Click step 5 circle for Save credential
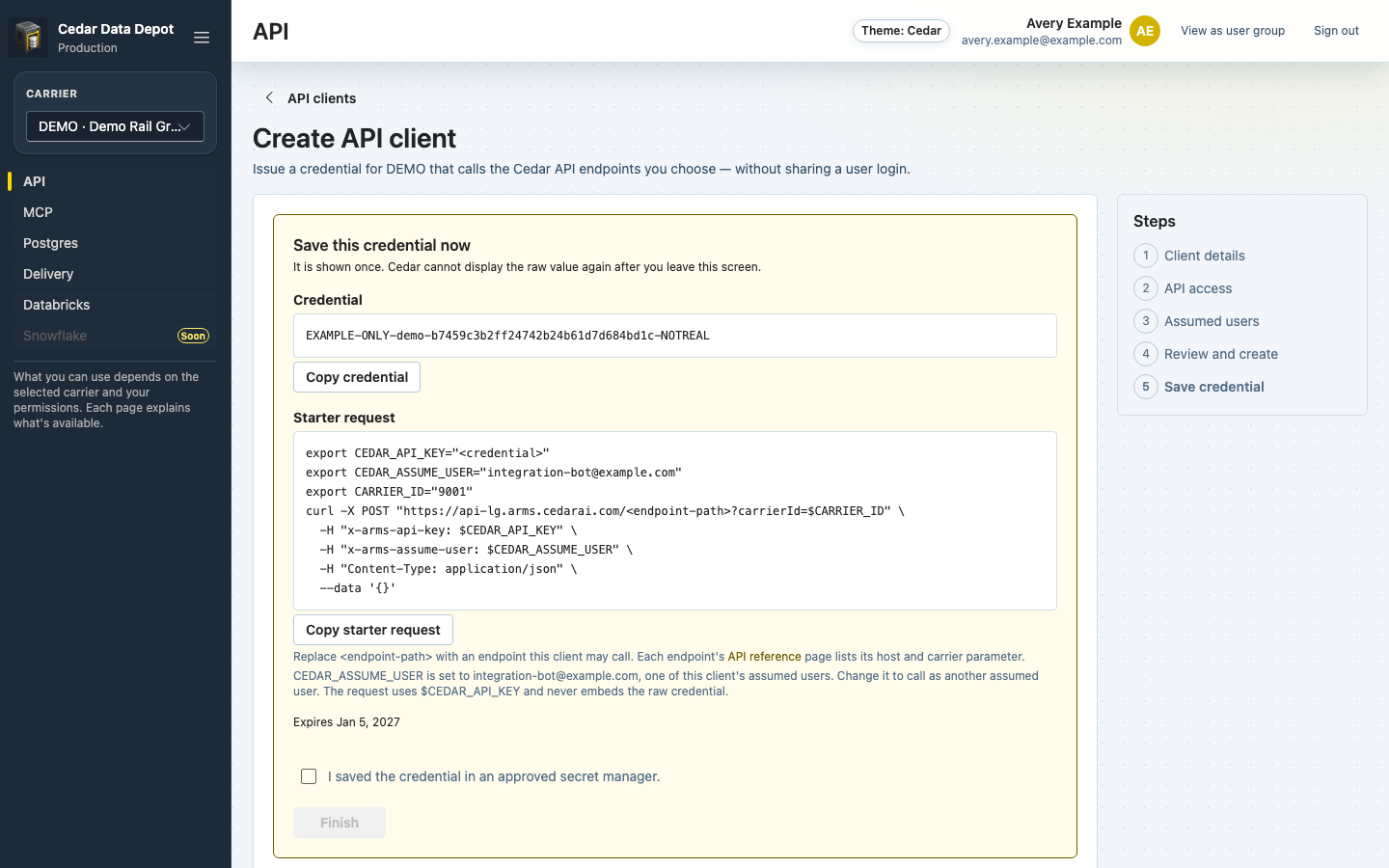 point(1146,387)
